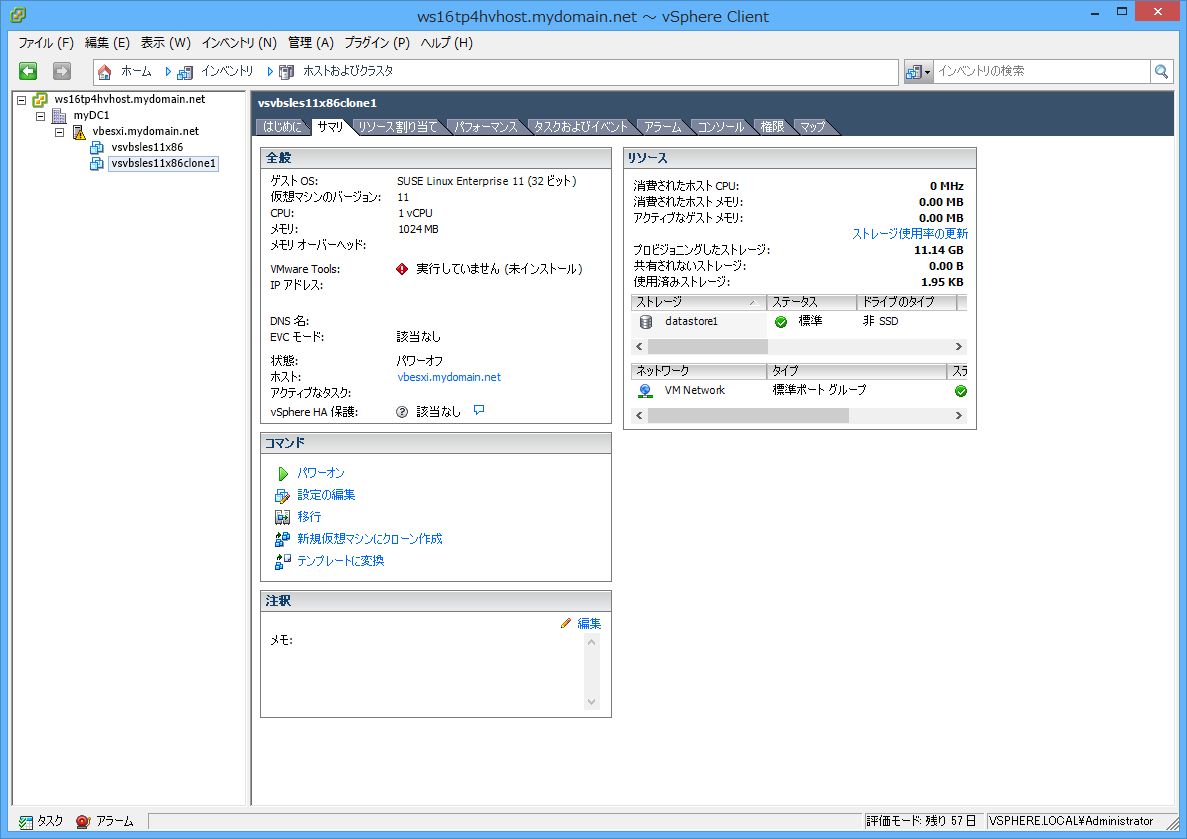1187x839 pixels.
Task: Click the green back navigation arrow
Action: coord(28,71)
